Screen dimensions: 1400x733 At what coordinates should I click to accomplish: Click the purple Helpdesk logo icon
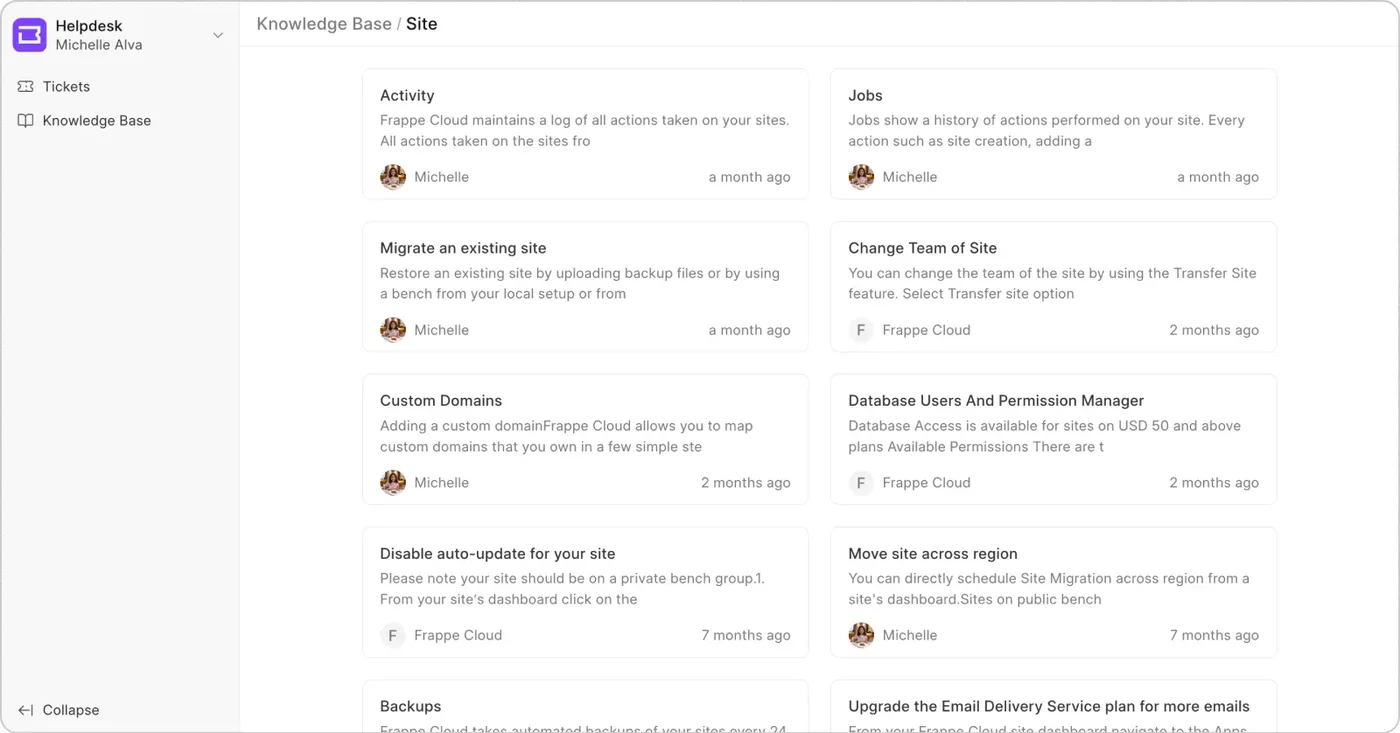coord(30,35)
